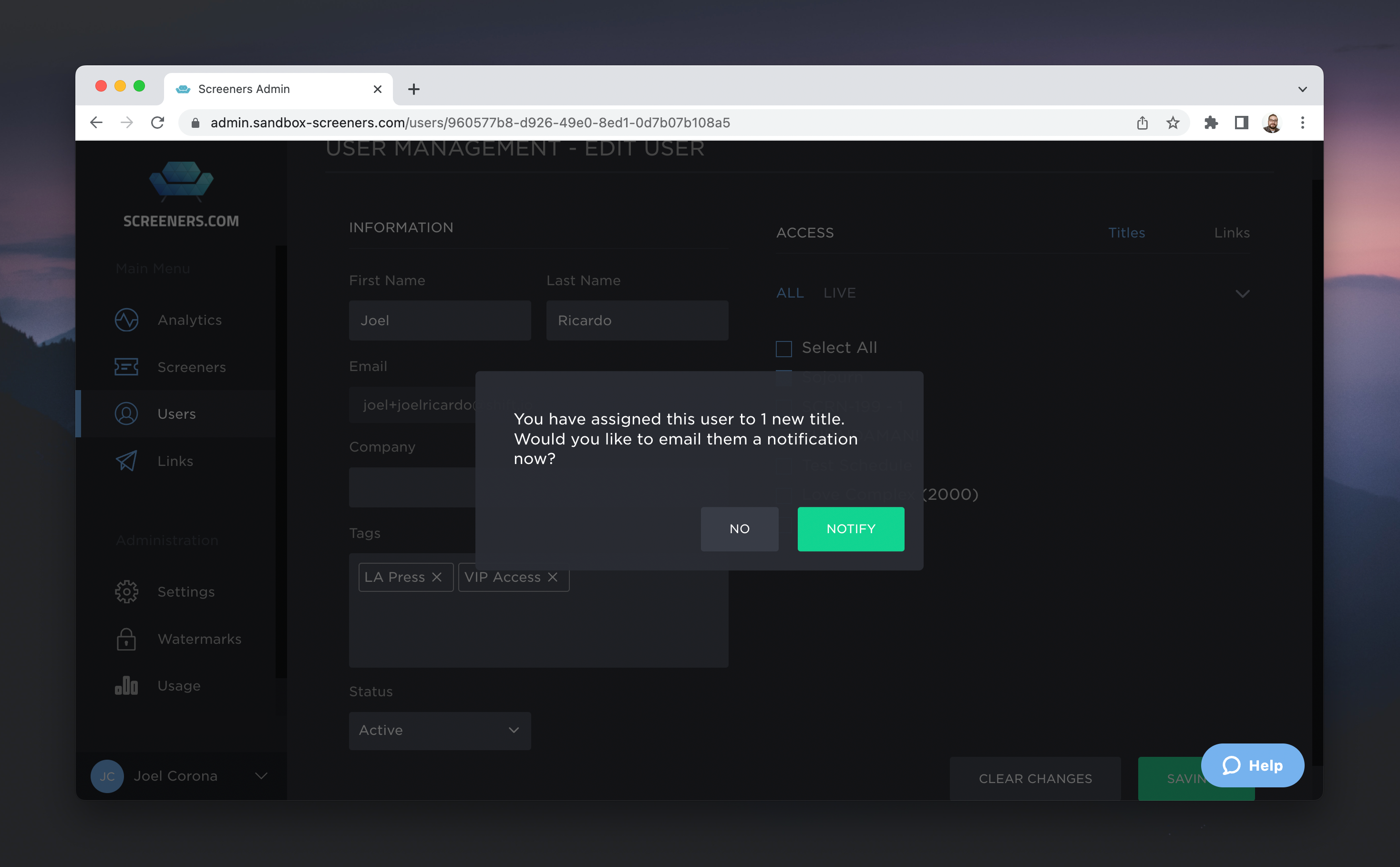
Task: Click NO to skip notification
Action: [739, 529]
